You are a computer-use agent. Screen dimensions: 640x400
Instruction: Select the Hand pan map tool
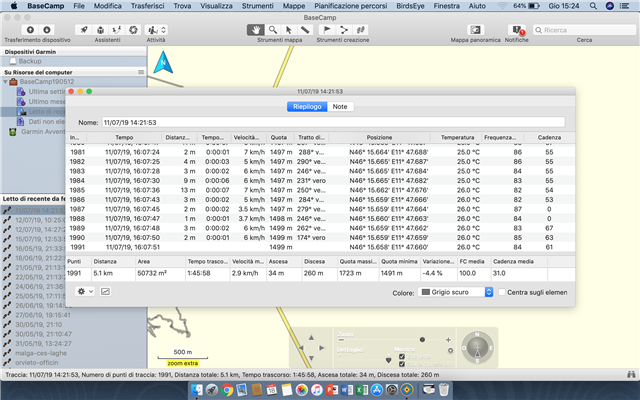click(256, 30)
